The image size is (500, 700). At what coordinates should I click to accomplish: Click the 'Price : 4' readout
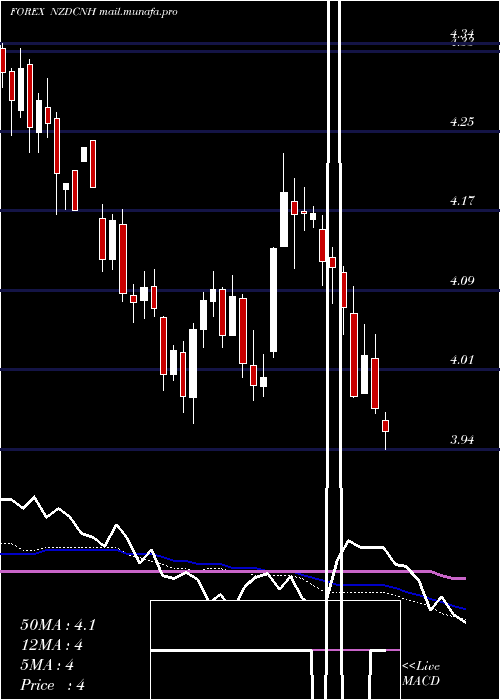(x=52, y=685)
